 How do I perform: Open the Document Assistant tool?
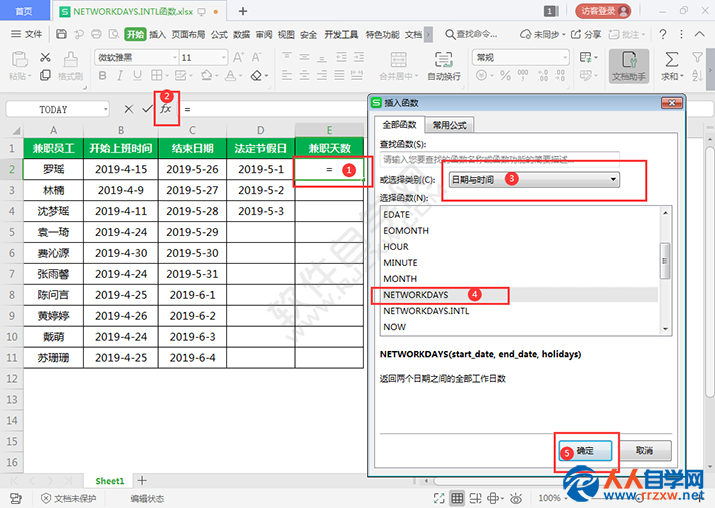click(x=629, y=66)
